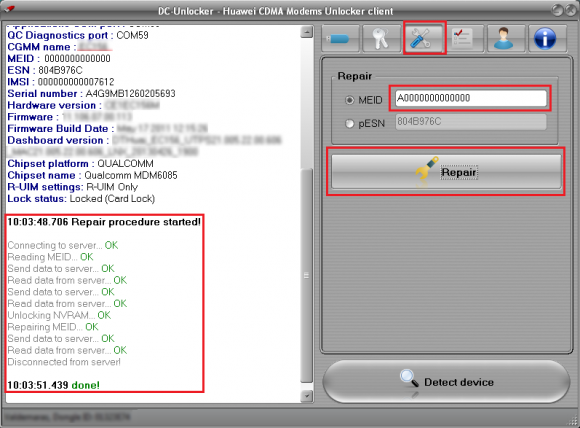Screen dimensions: 580x428
Task: Click the application logo in title bar
Action: 9,8
